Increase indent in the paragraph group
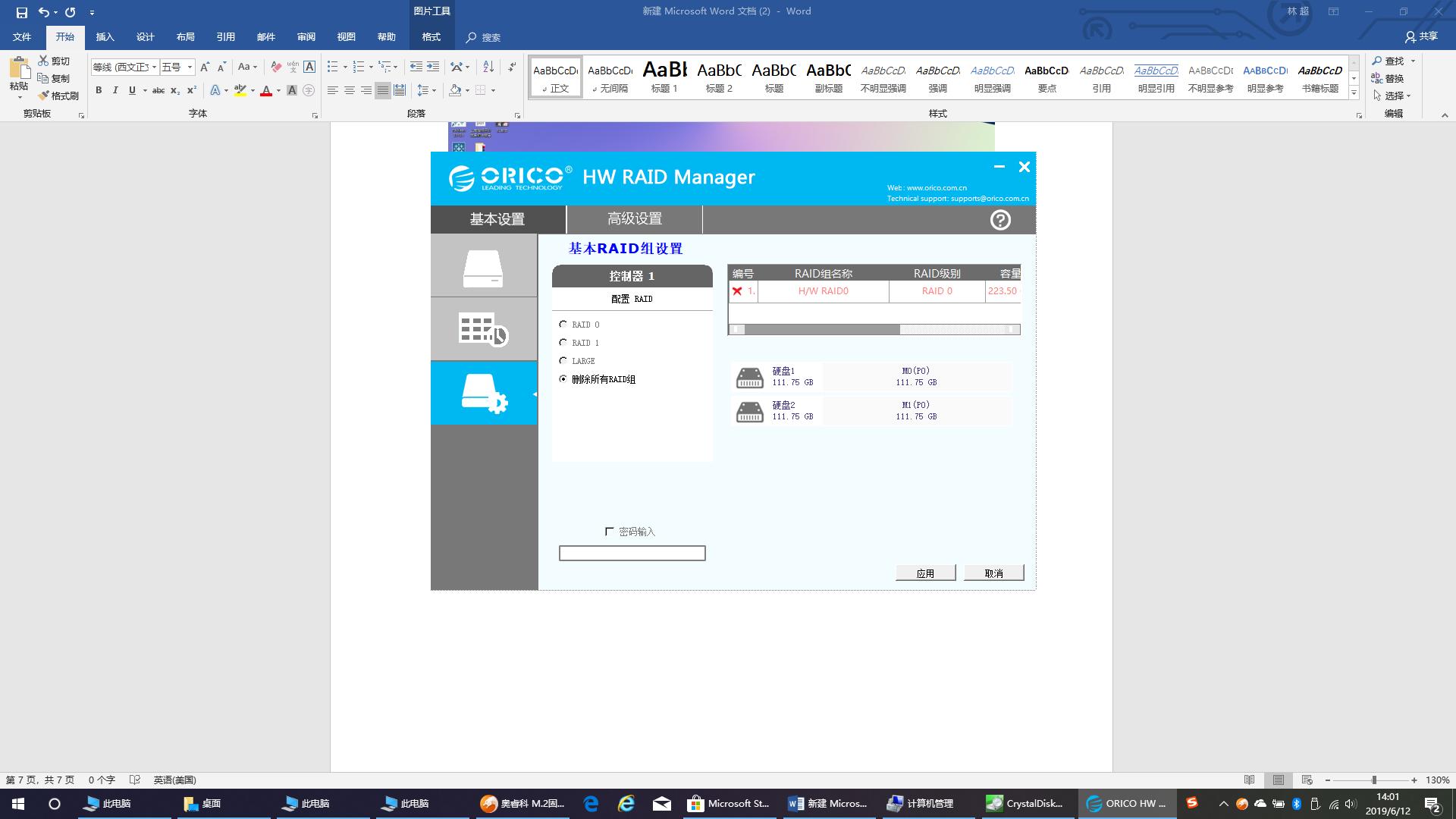This screenshot has height=819, width=1456. [433, 67]
